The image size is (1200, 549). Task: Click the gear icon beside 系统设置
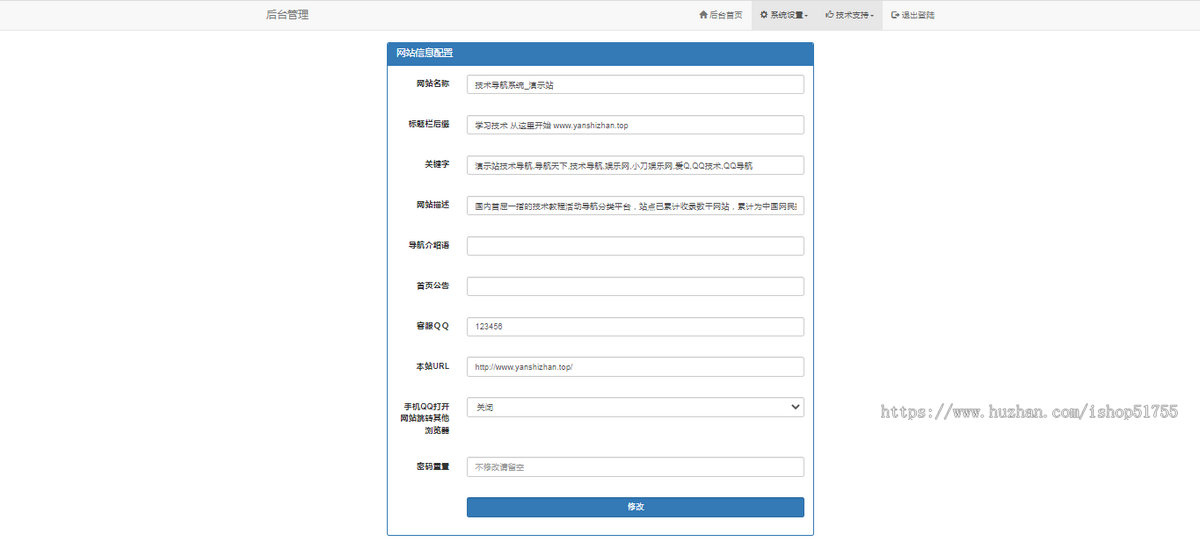(764, 15)
